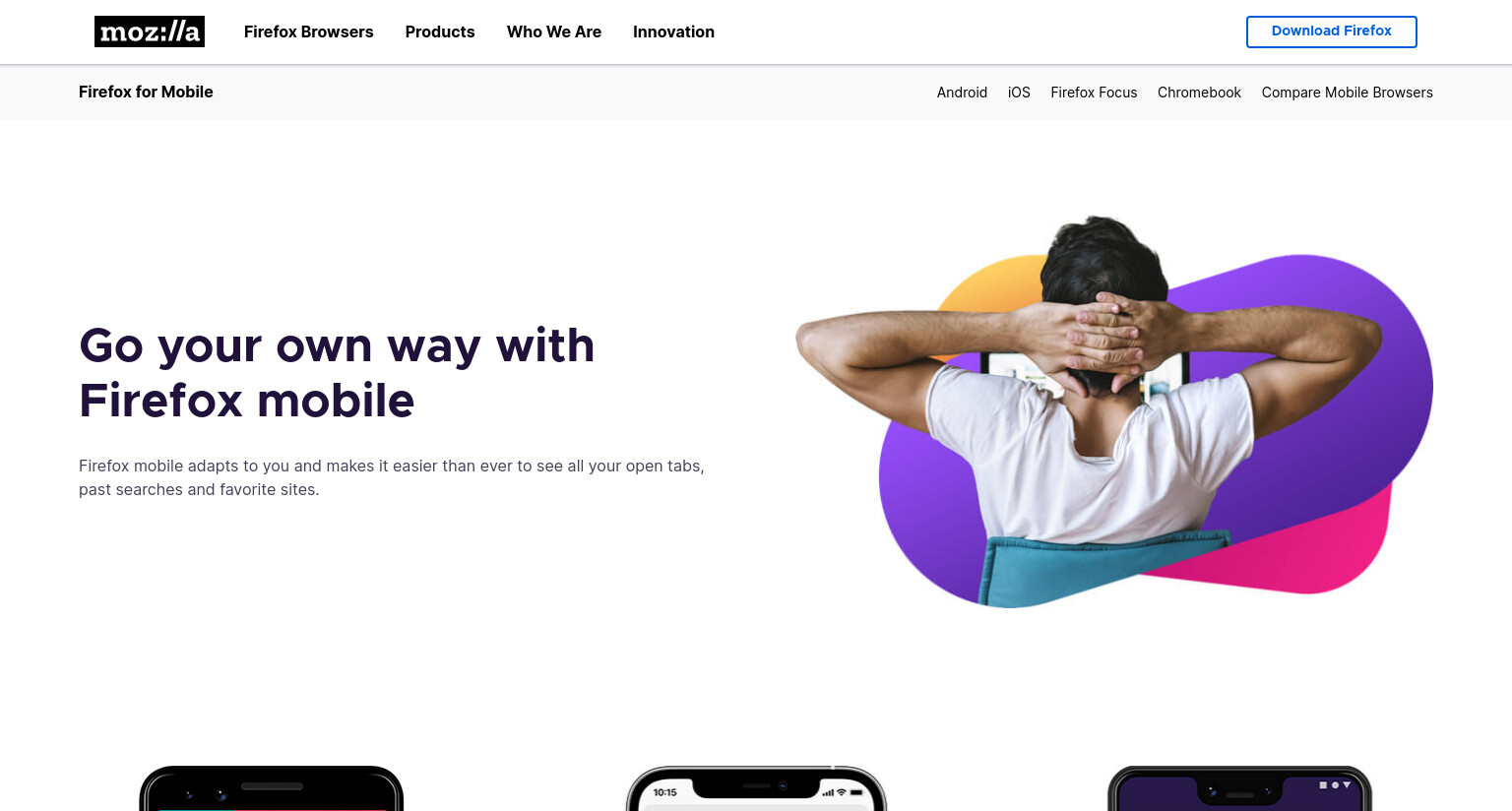
Task: Click the hero image of man relaxing
Action: pos(1114,411)
